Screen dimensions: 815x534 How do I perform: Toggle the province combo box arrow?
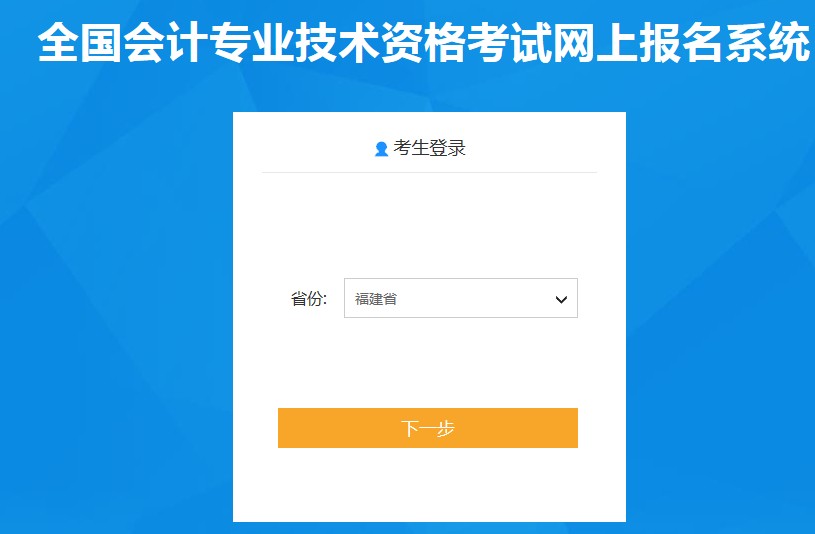[561, 299]
